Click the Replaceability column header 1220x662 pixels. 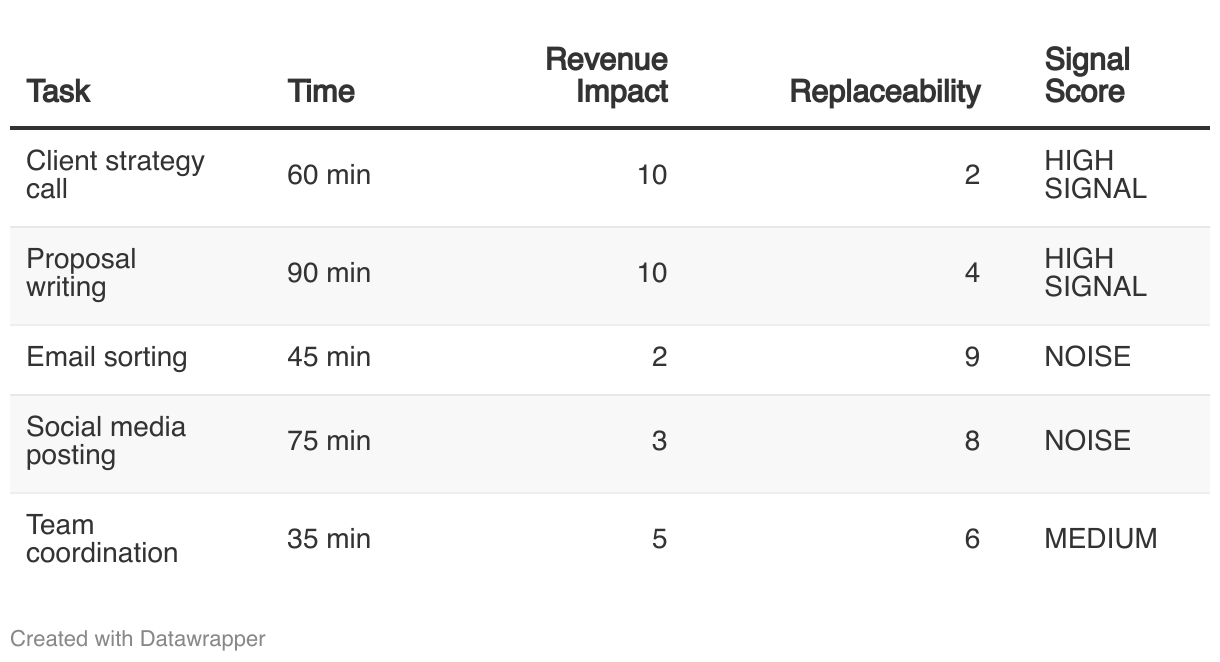[885, 91]
